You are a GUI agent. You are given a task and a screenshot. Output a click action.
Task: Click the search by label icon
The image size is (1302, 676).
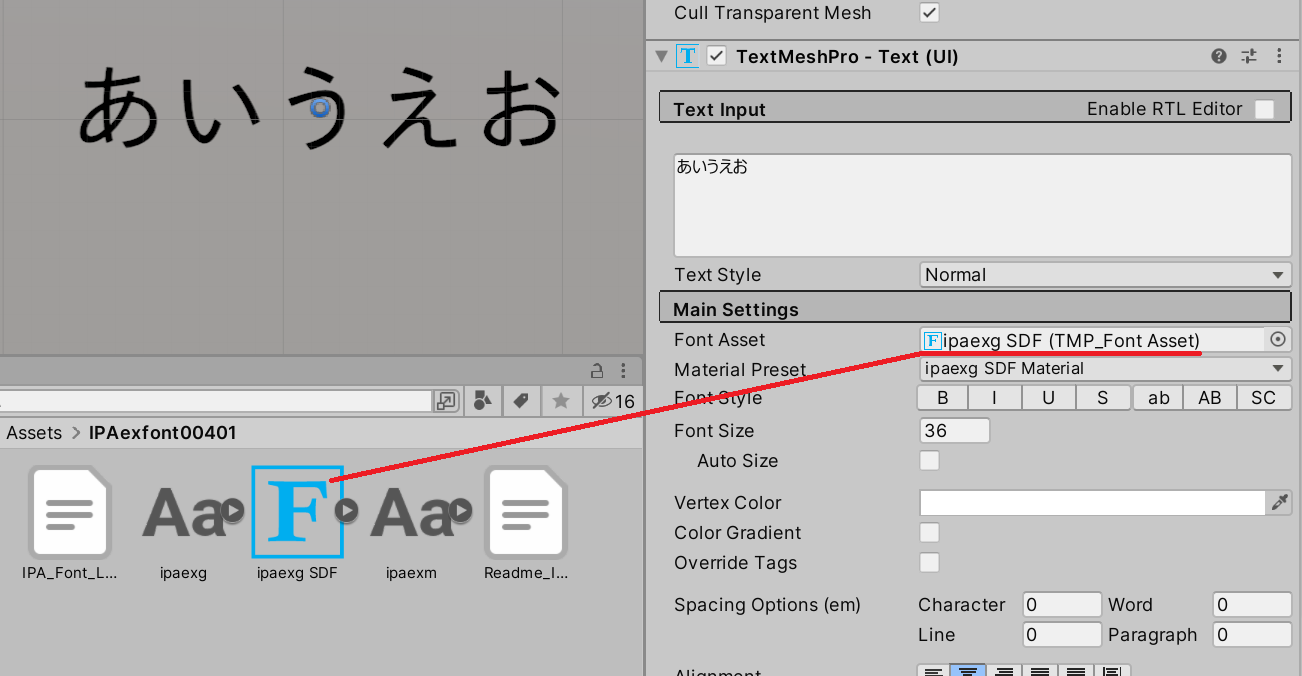(x=521, y=400)
